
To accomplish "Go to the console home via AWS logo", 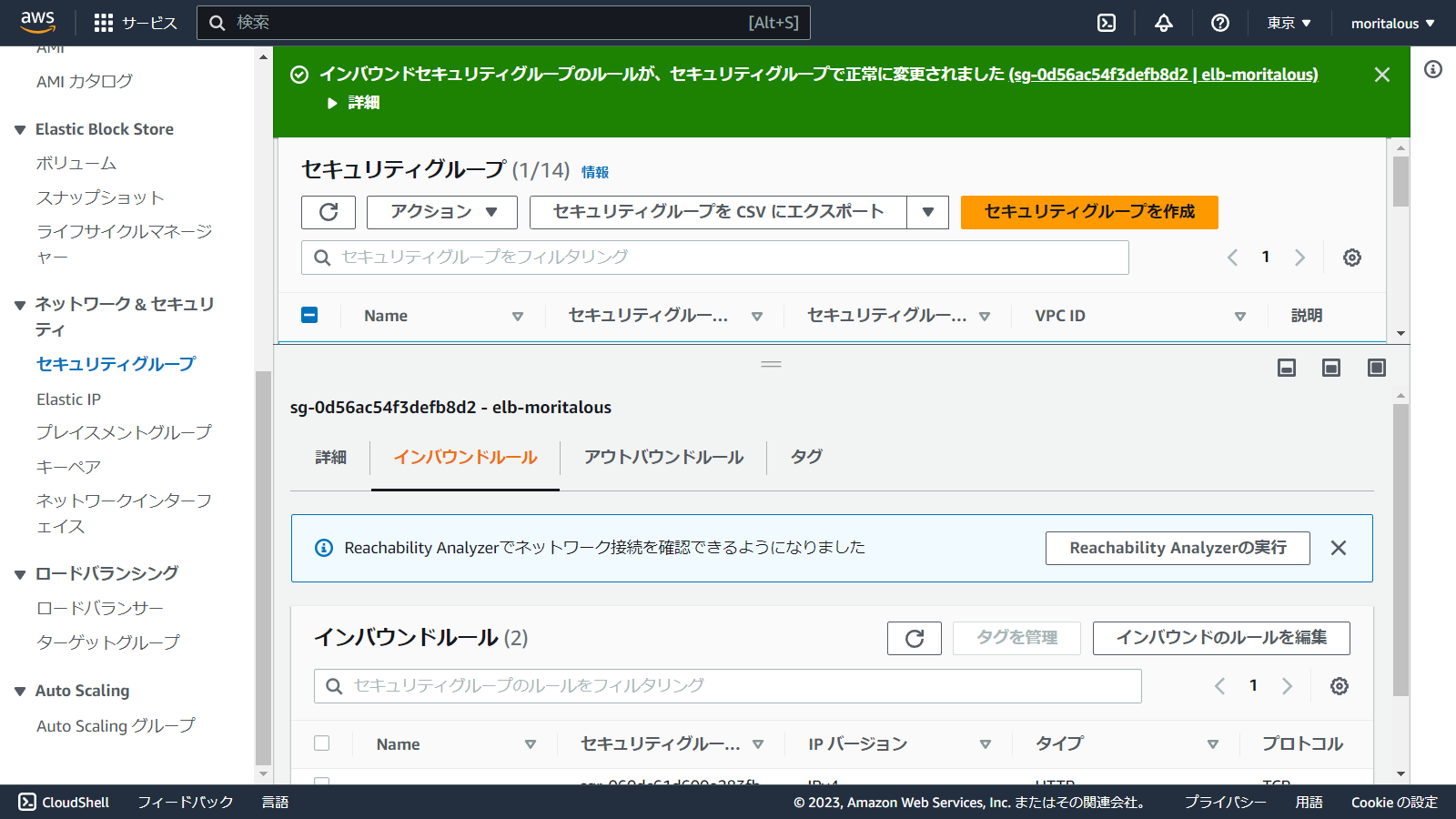I will tap(36, 22).
